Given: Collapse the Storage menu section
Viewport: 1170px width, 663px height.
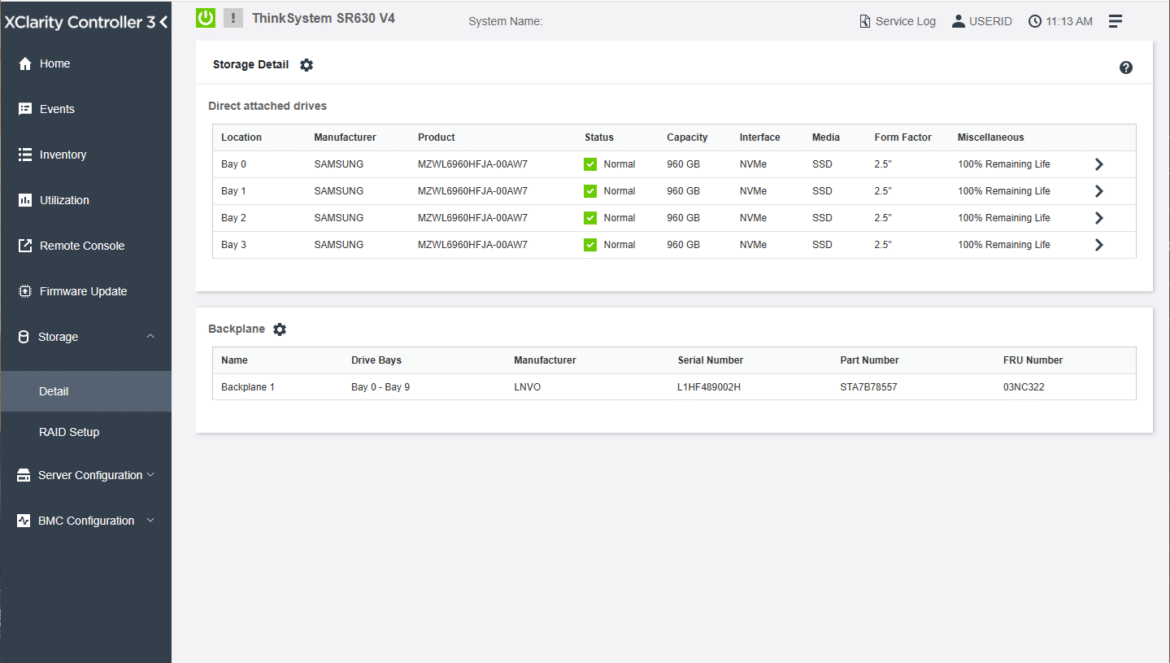Looking at the screenshot, I should coord(150,336).
